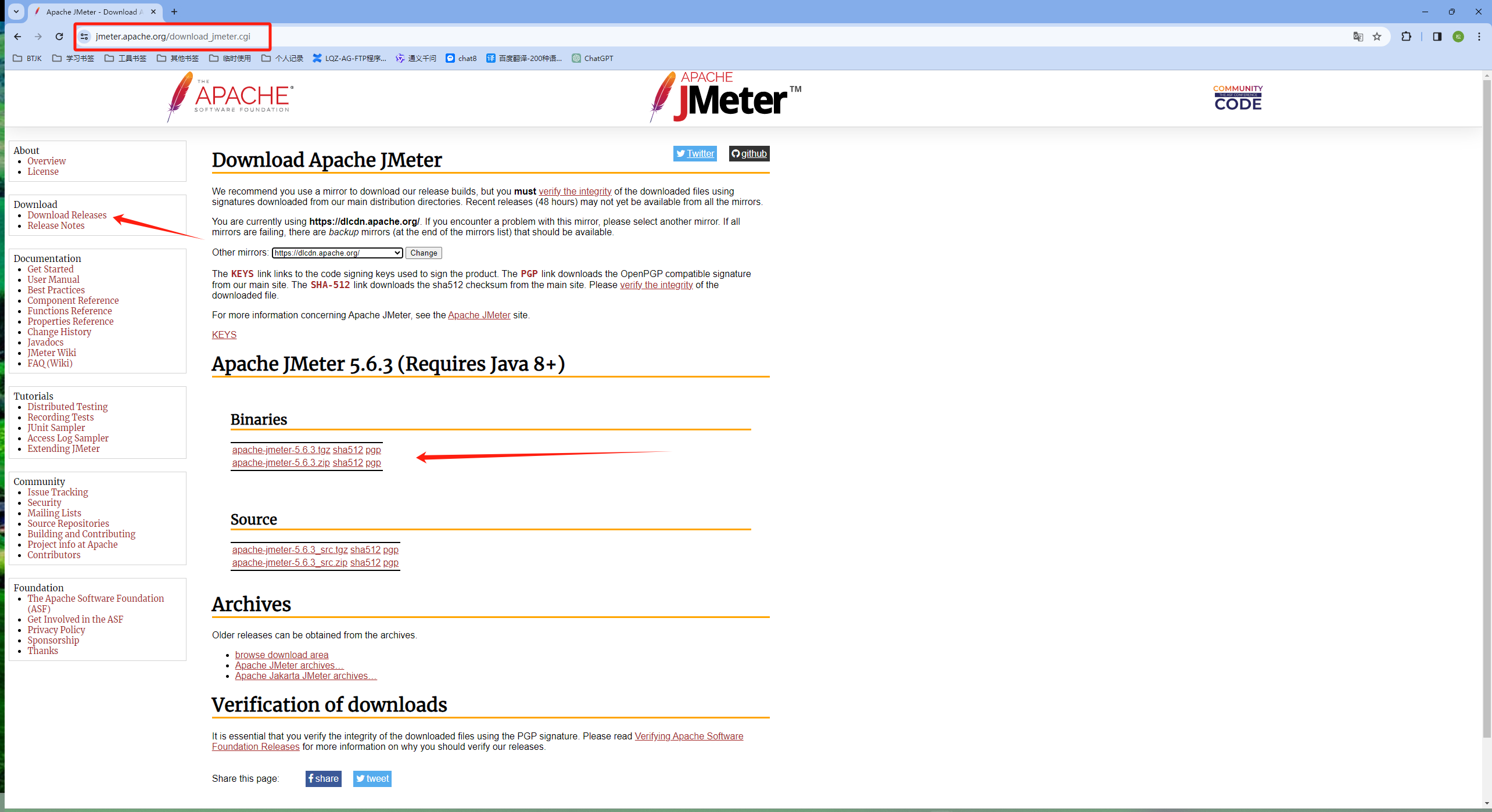Click the URL address field

(x=173, y=37)
